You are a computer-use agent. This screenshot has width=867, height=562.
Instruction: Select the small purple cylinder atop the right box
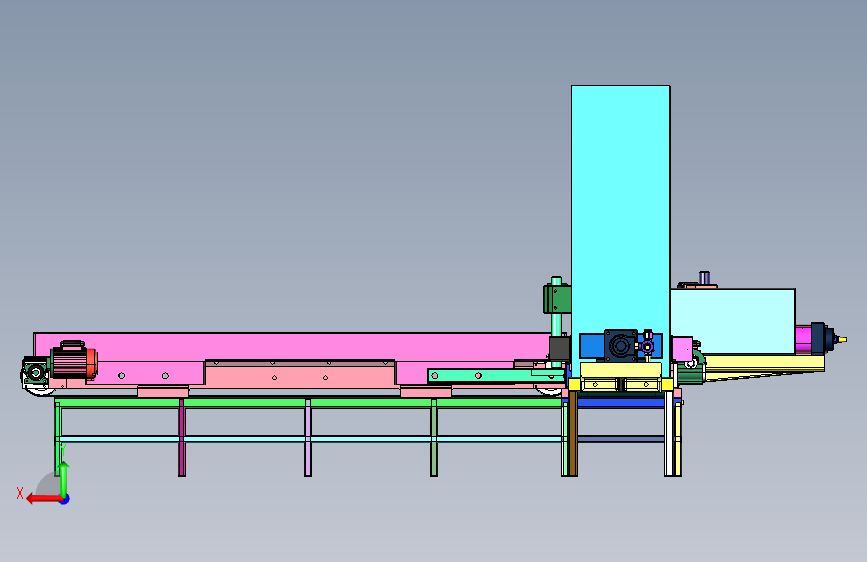(x=704, y=278)
